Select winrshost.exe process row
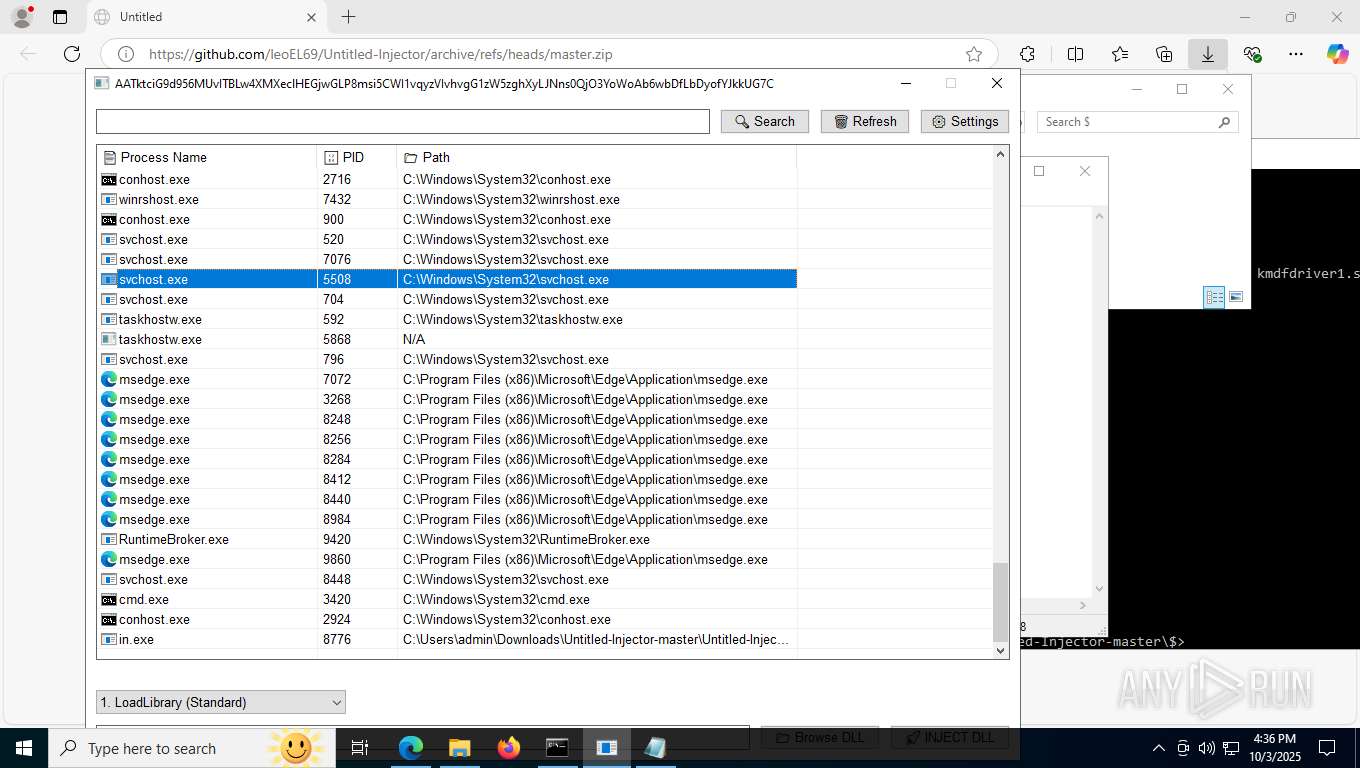 [x=447, y=199]
